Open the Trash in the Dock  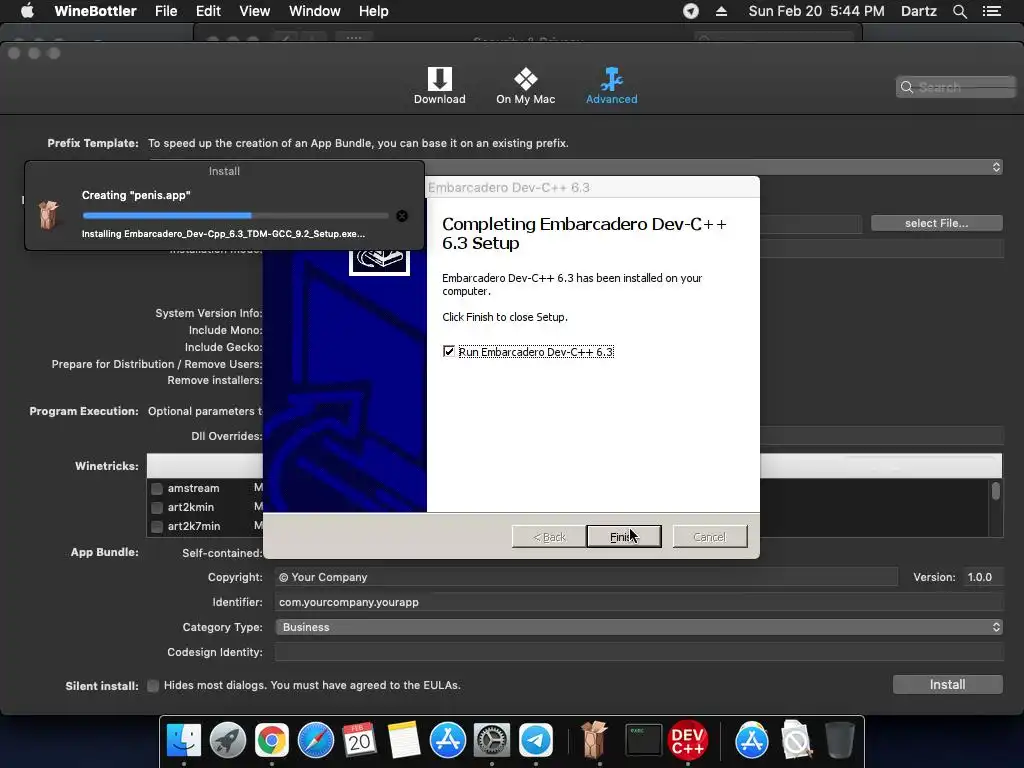840,741
